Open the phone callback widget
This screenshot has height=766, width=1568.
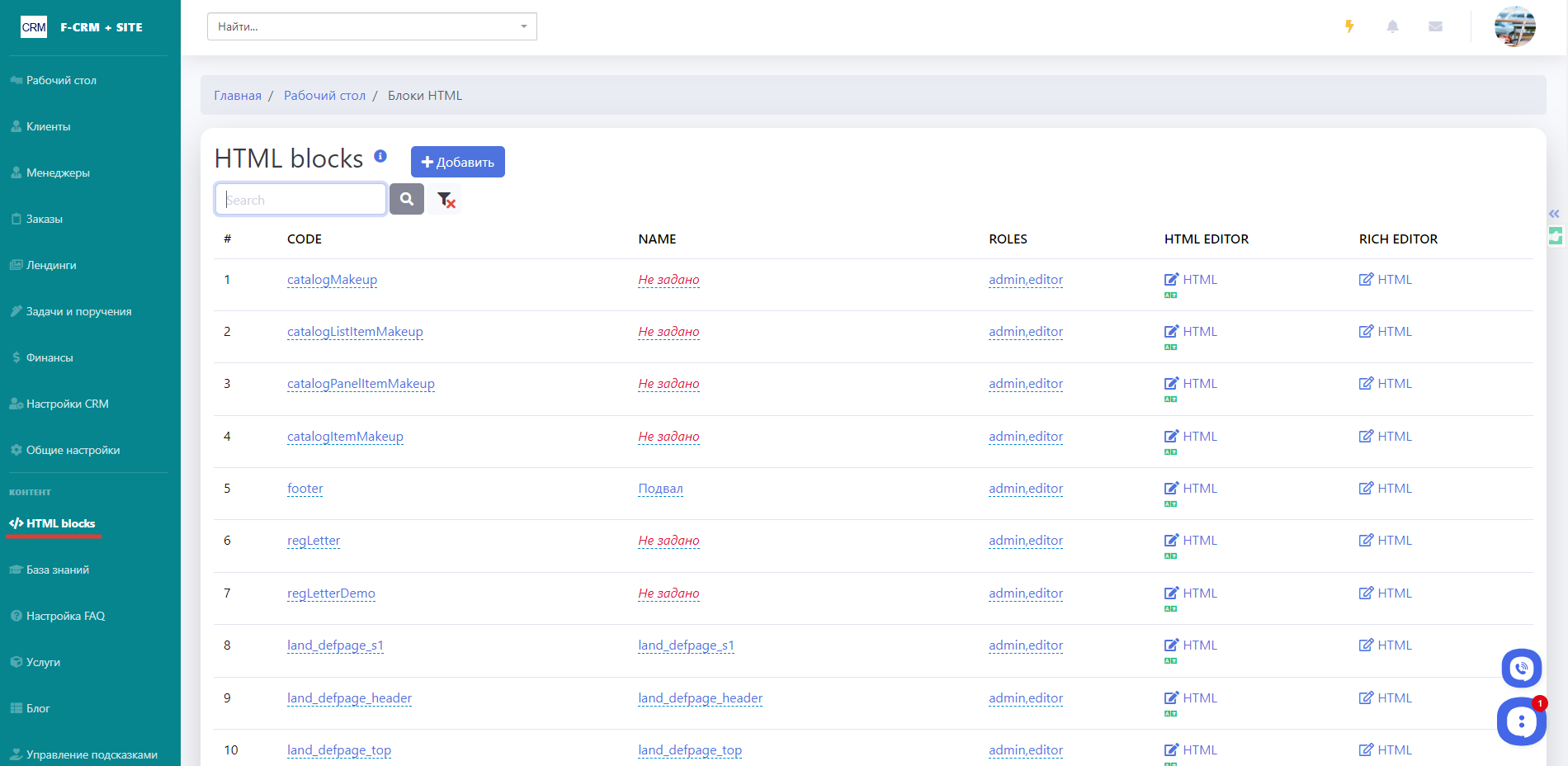(x=1521, y=669)
